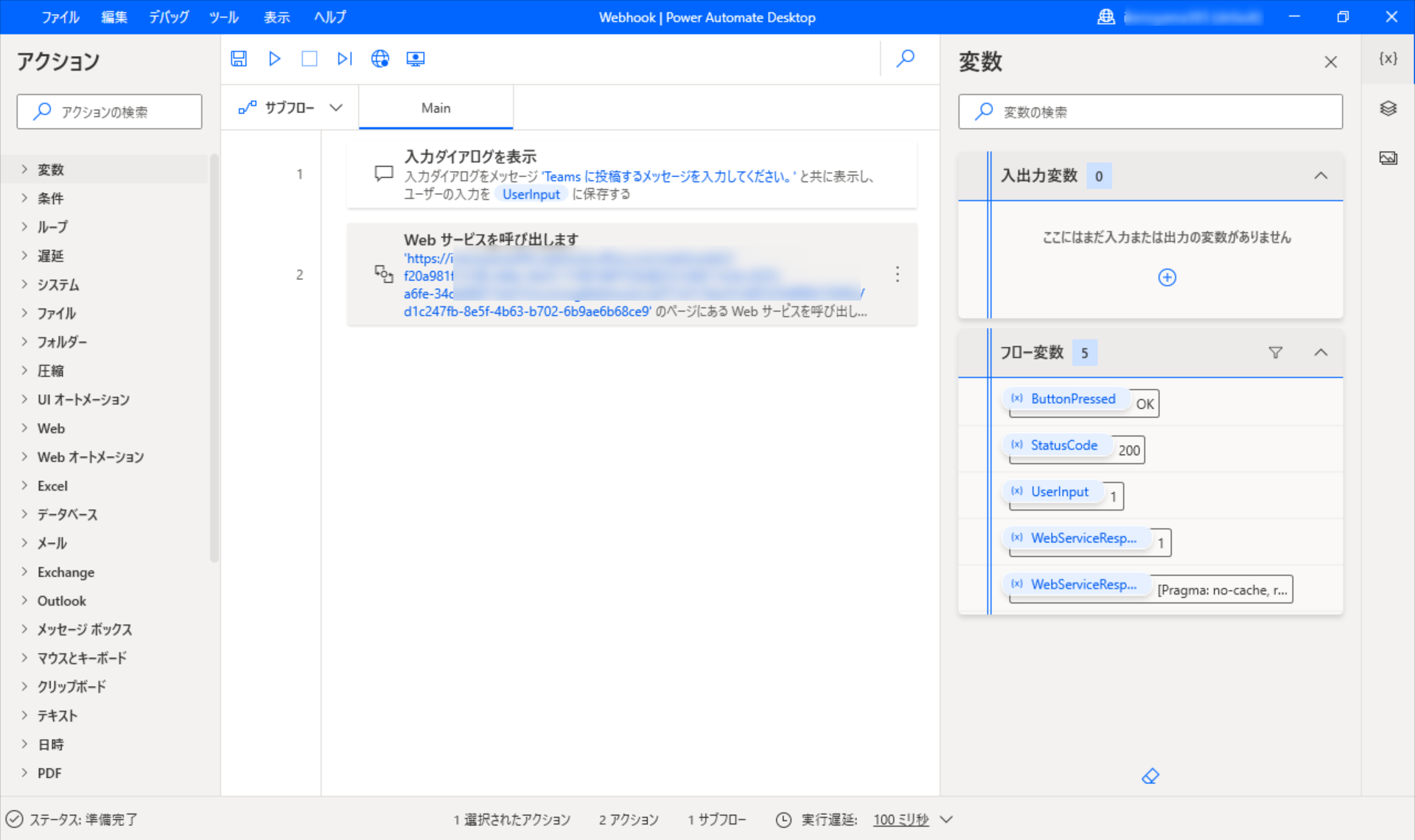
Task: Click the Stop flow icon
Action: pos(310,59)
